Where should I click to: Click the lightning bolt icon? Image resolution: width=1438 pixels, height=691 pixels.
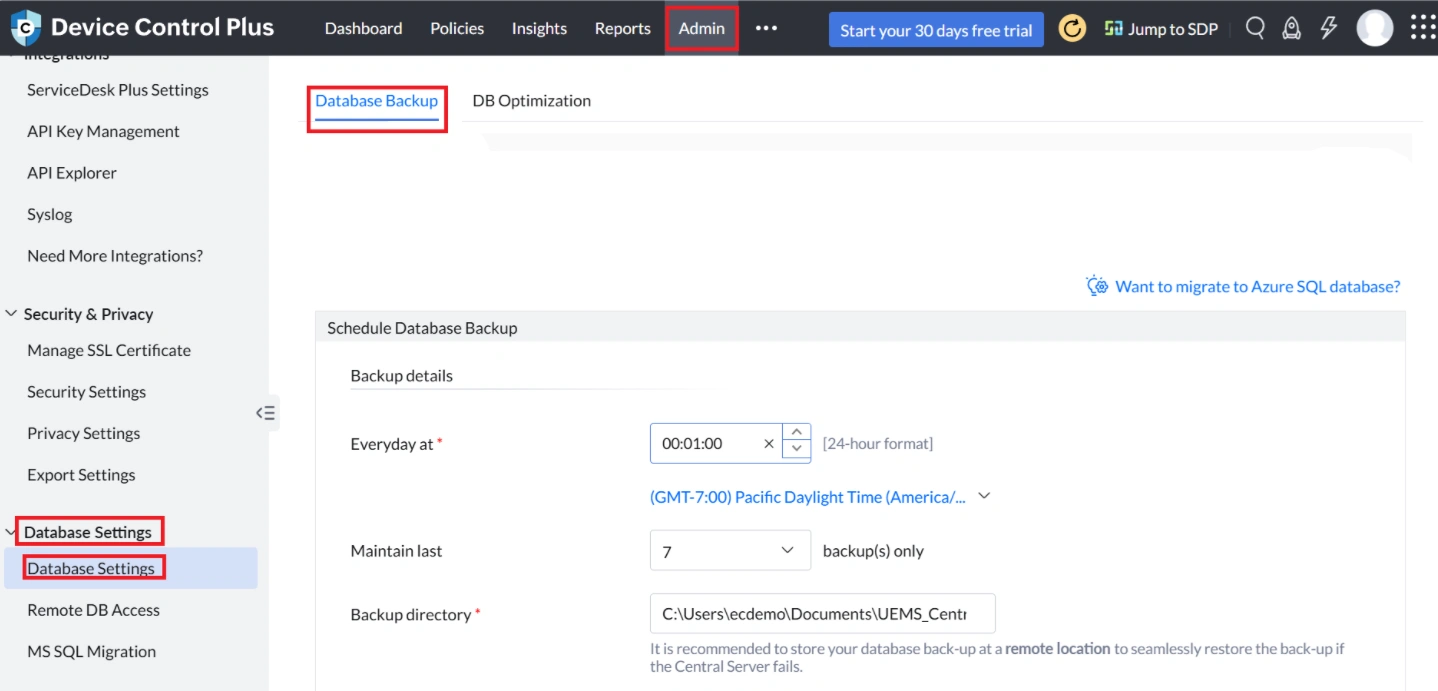coord(1329,28)
